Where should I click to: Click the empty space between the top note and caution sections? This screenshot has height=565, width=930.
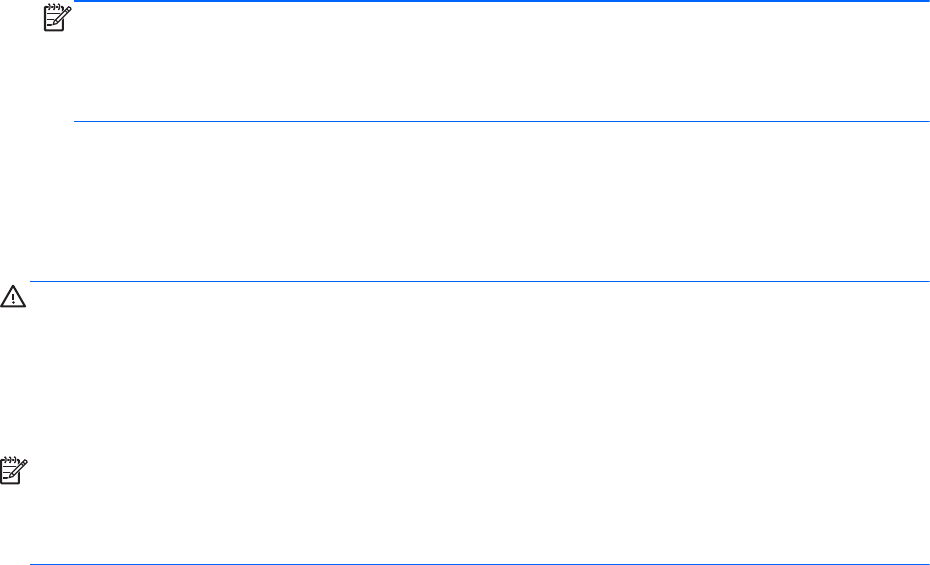(x=480, y=200)
